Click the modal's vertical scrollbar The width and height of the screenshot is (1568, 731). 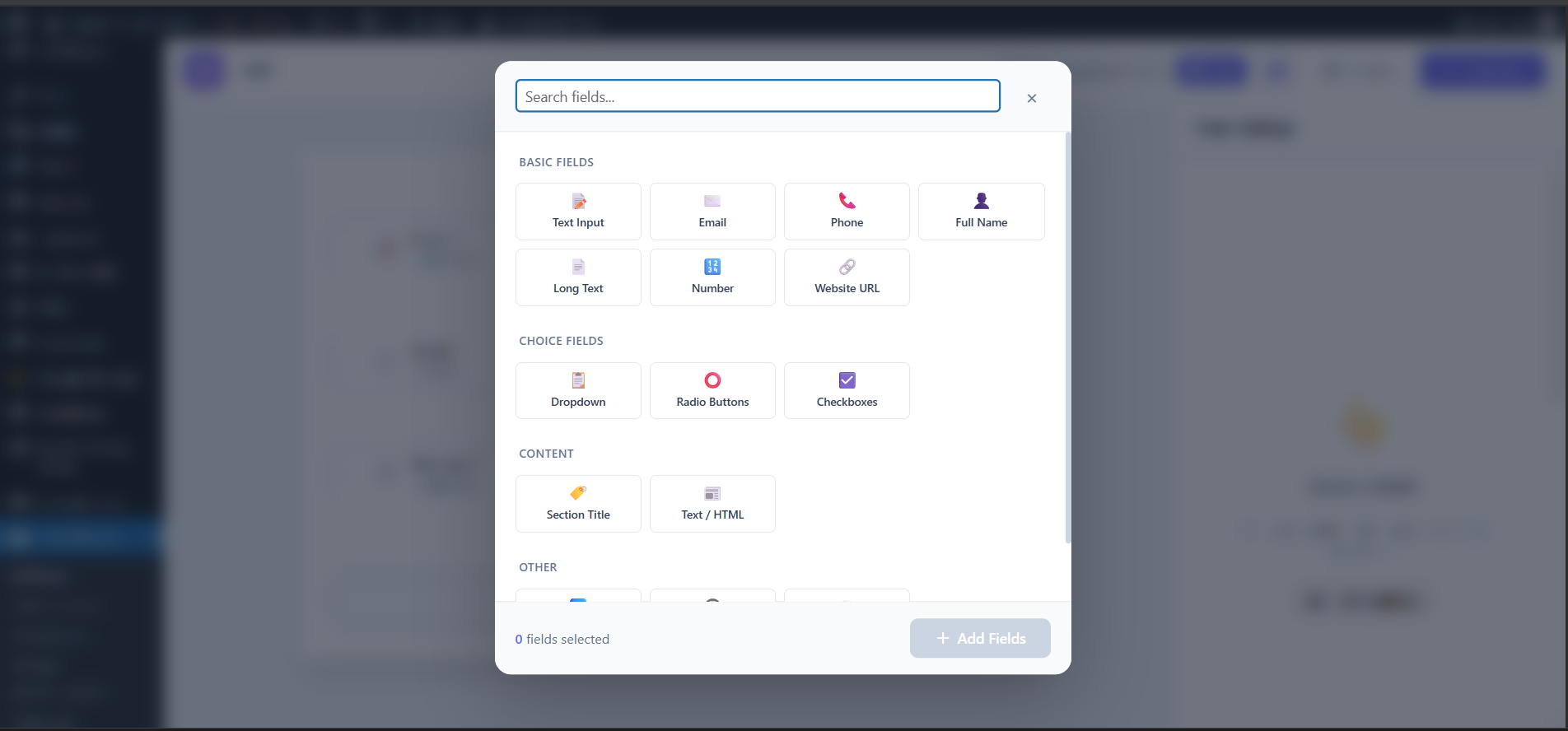point(1068,338)
